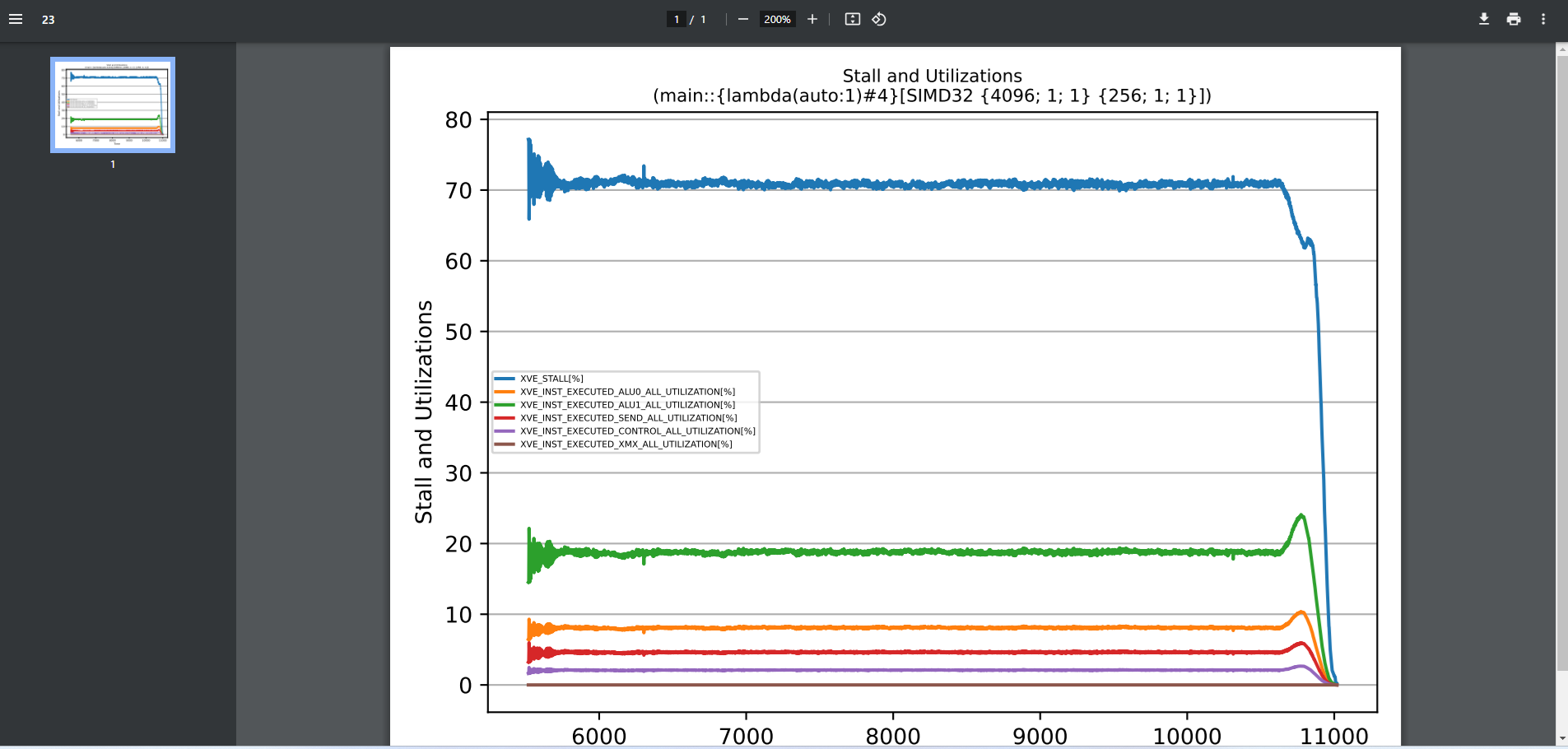Click the 200% zoom level field
This screenshot has width=1568, height=749.
click(777, 19)
